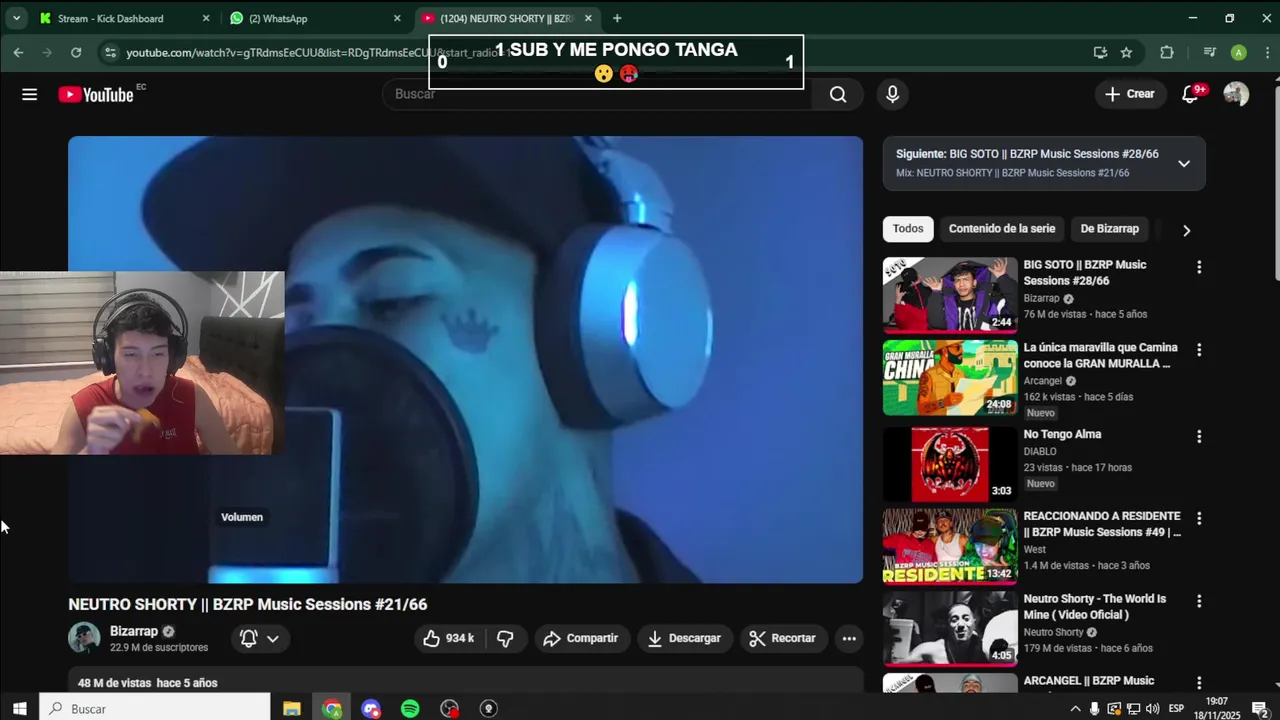Open REACCIONANDO A RESIDENTE video thumbnail
This screenshot has height=720, width=1280.
[x=950, y=546]
